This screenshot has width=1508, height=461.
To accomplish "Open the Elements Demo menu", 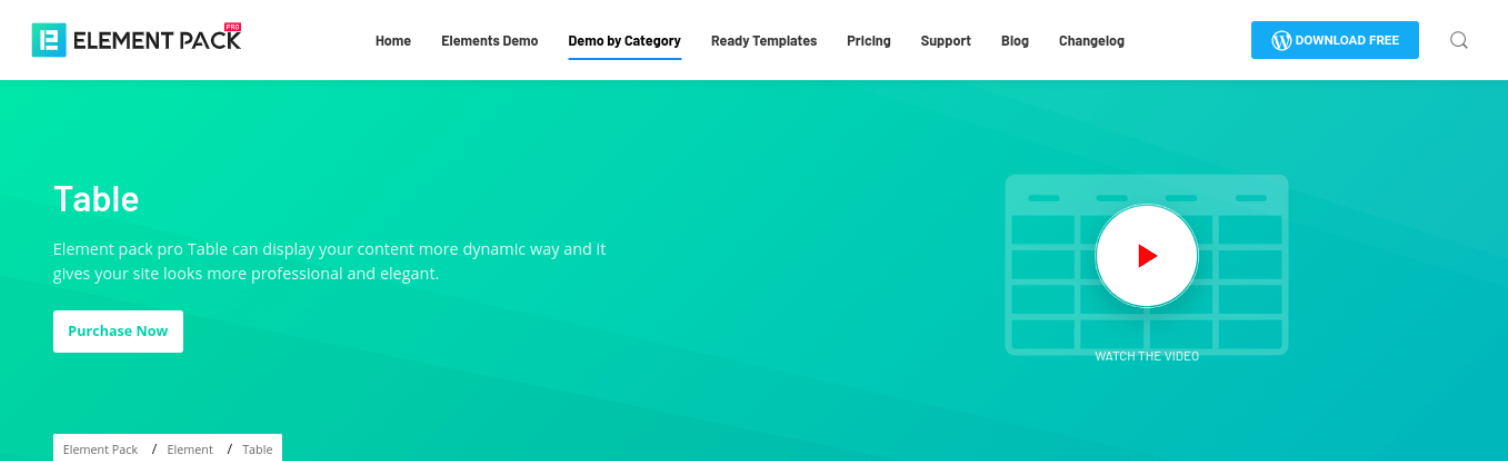I will tap(489, 41).
